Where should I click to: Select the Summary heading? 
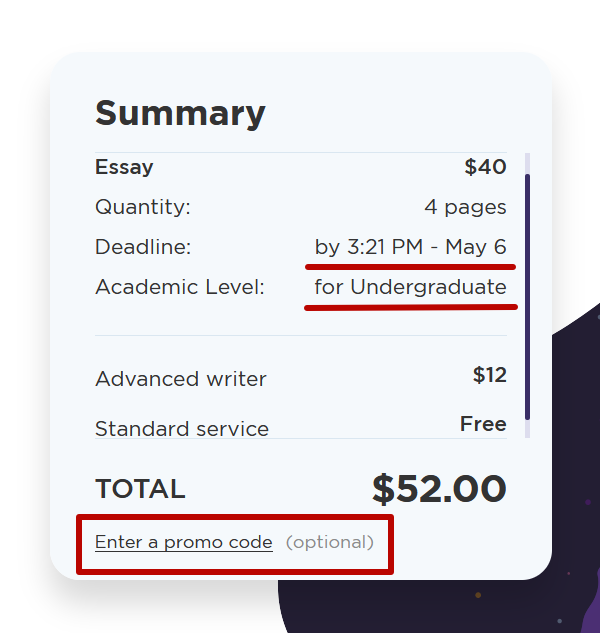[x=180, y=113]
